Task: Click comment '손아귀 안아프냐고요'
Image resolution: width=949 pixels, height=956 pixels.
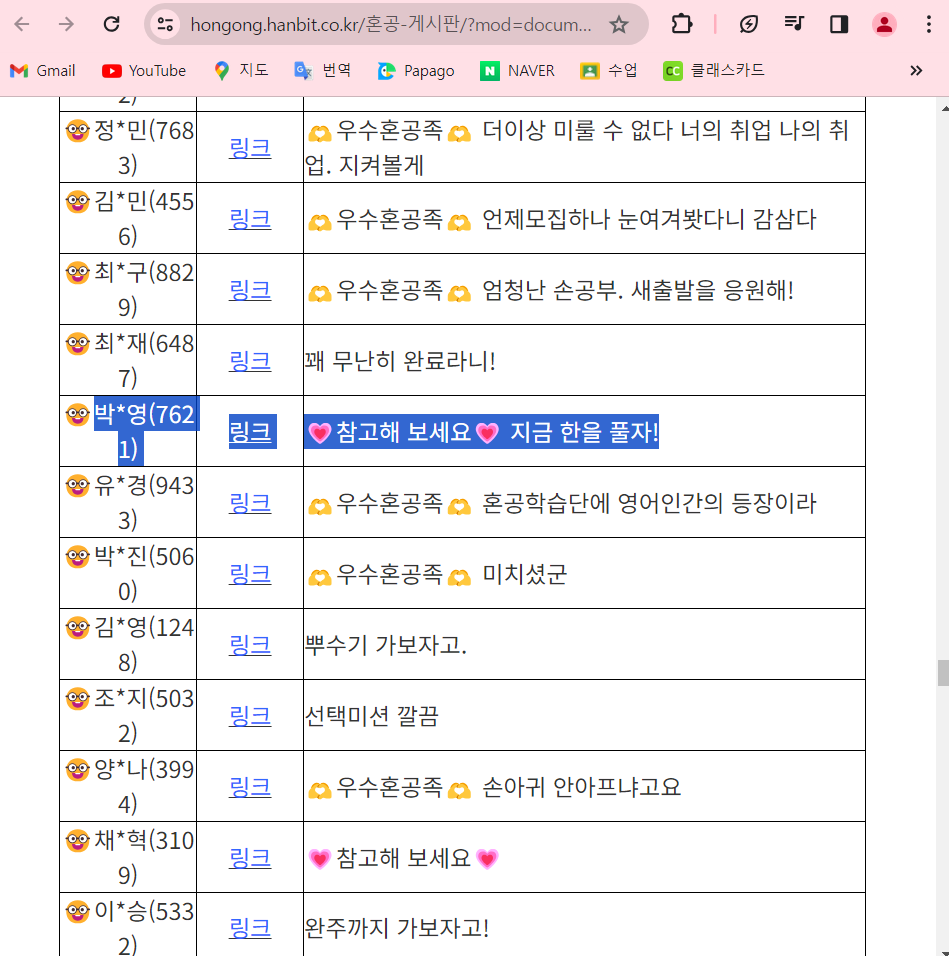Action: tap(581, 787)
